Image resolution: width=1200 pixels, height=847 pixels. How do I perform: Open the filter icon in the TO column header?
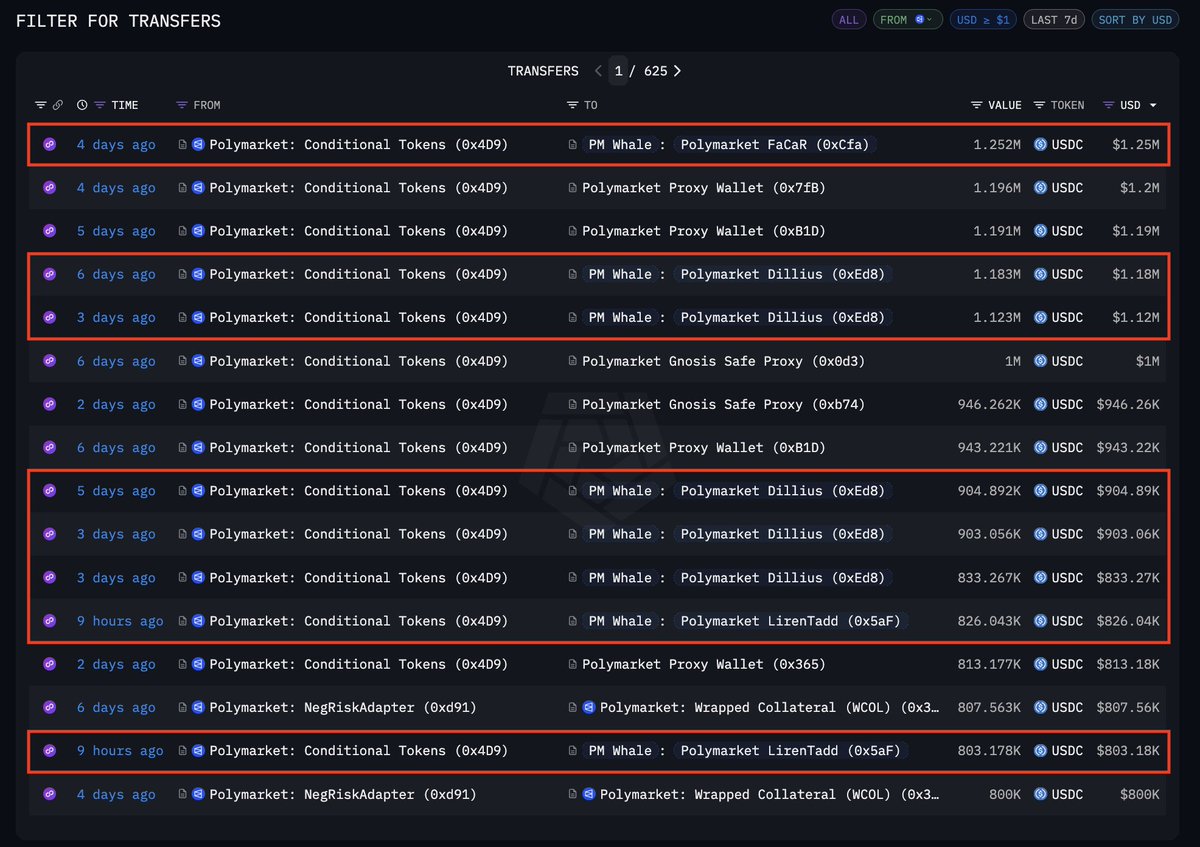[x=572, y=105]
